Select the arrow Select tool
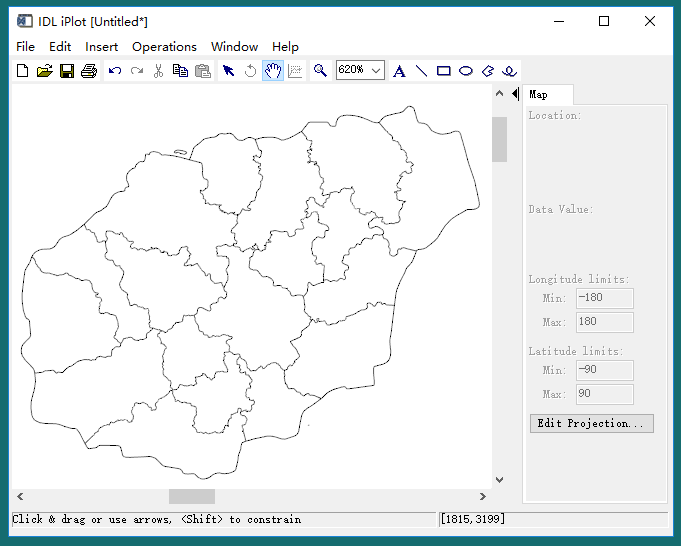The image size is (681, 546). pos(228,71)
